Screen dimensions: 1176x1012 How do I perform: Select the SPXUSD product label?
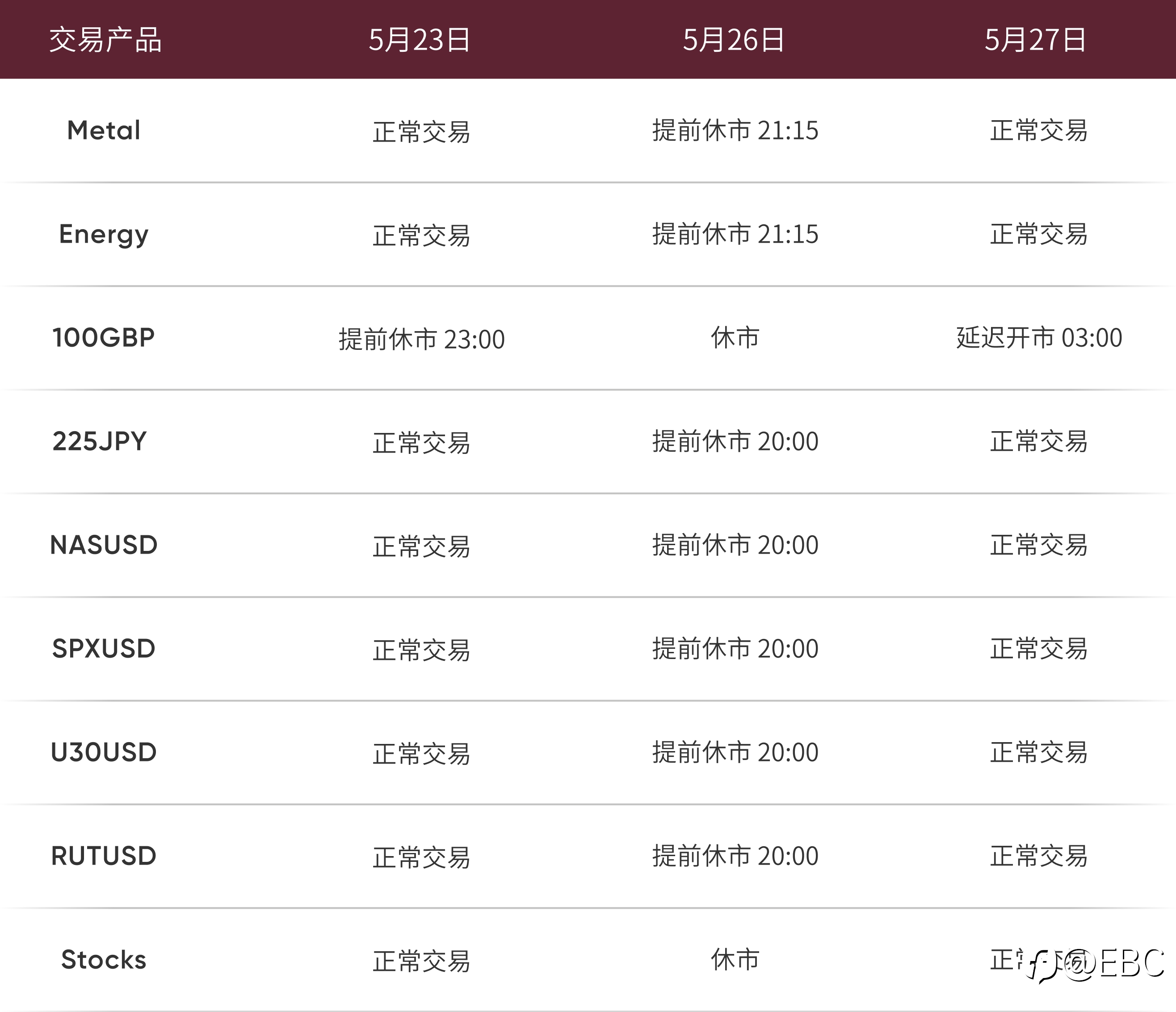[x=104, y=649]
